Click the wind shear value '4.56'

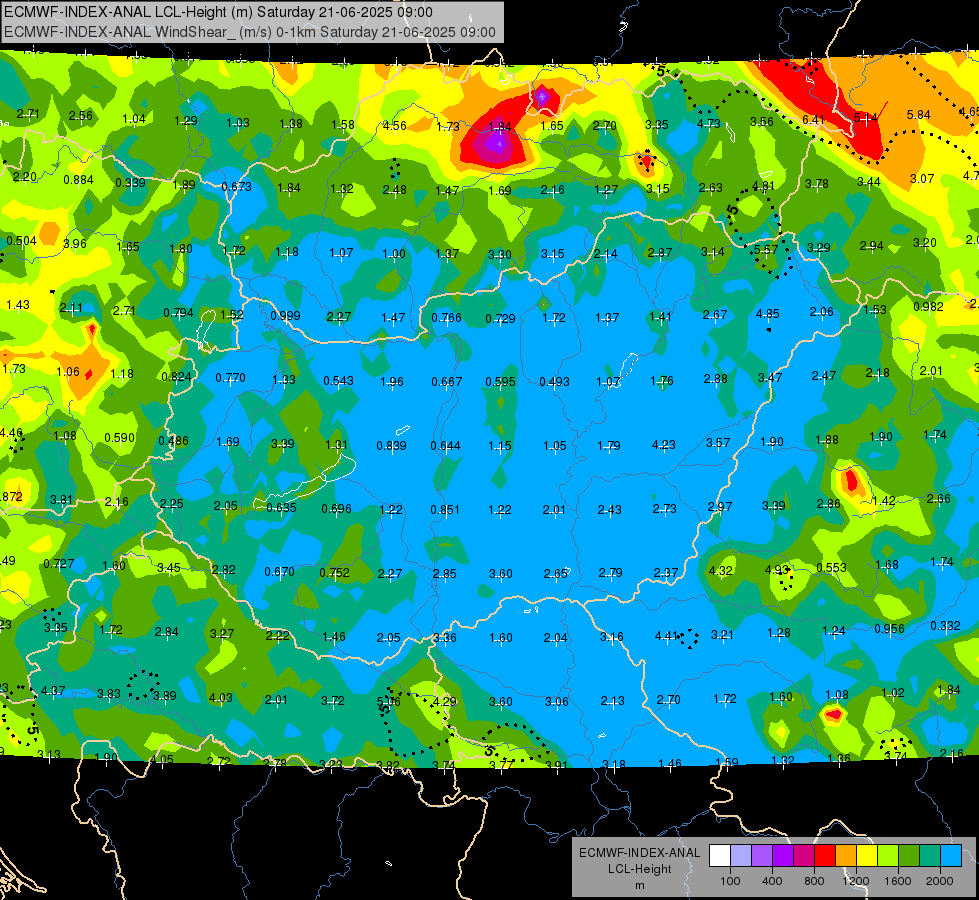pyautogui.click(x=395, y=126)
